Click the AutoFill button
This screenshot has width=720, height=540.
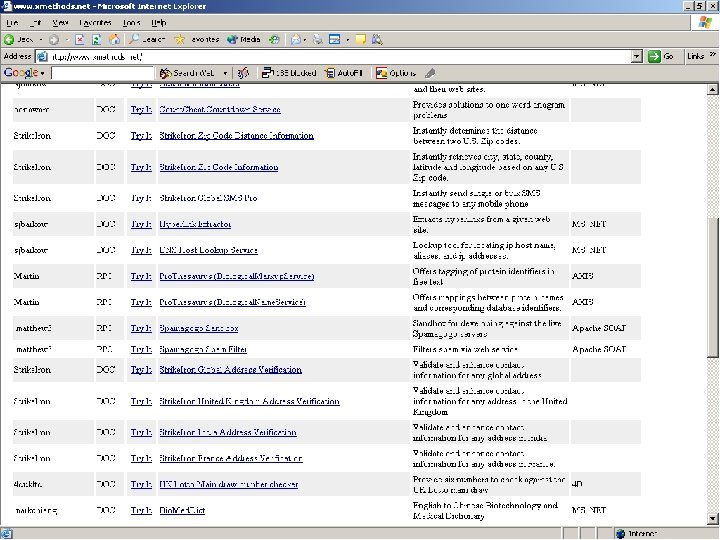pos(344,73)
